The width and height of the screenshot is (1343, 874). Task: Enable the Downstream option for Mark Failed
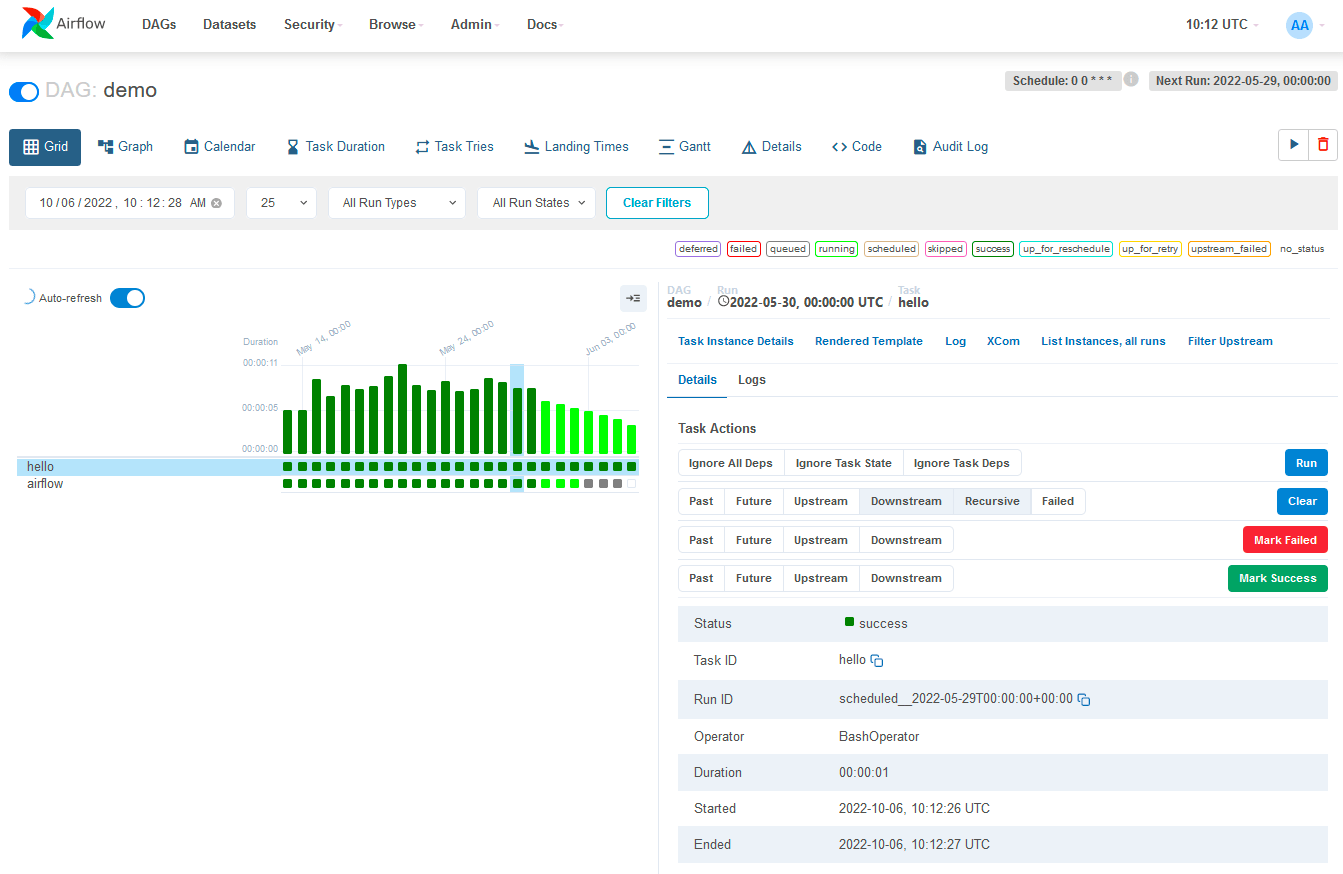pyautogui.click(x=905, y=539)
